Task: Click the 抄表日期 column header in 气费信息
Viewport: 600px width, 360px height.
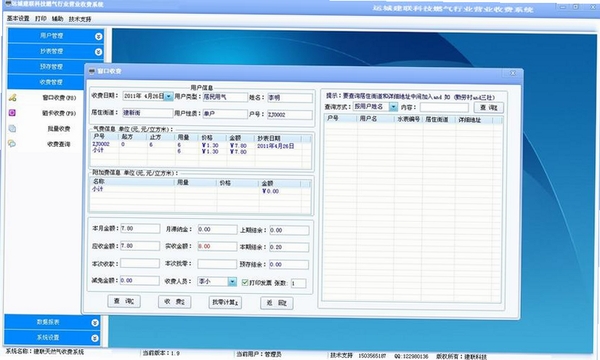Action: coord(277,138)
